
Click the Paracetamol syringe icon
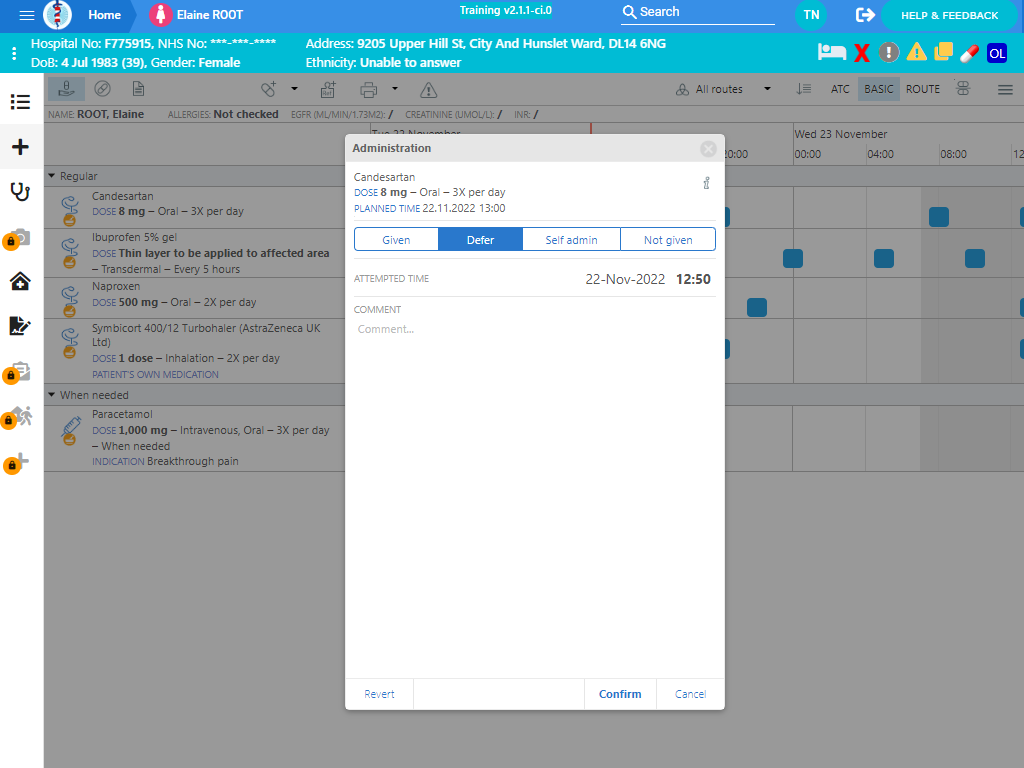[x=70, y=431]
